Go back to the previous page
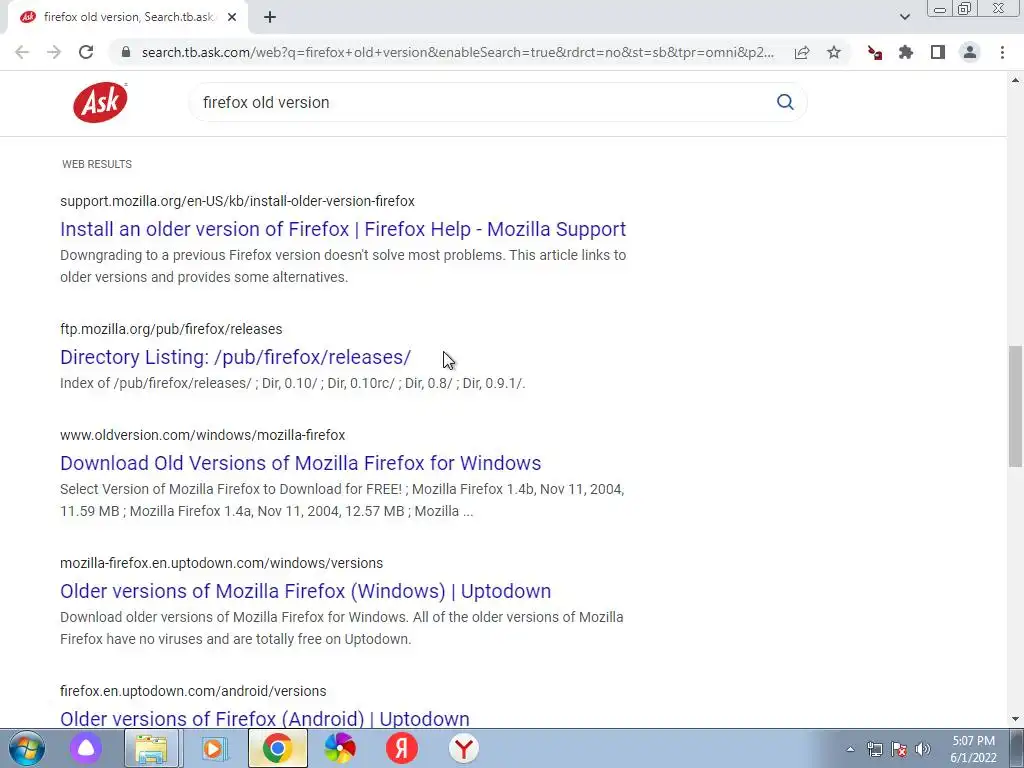 pyautogui.click(x=22, y=52)
